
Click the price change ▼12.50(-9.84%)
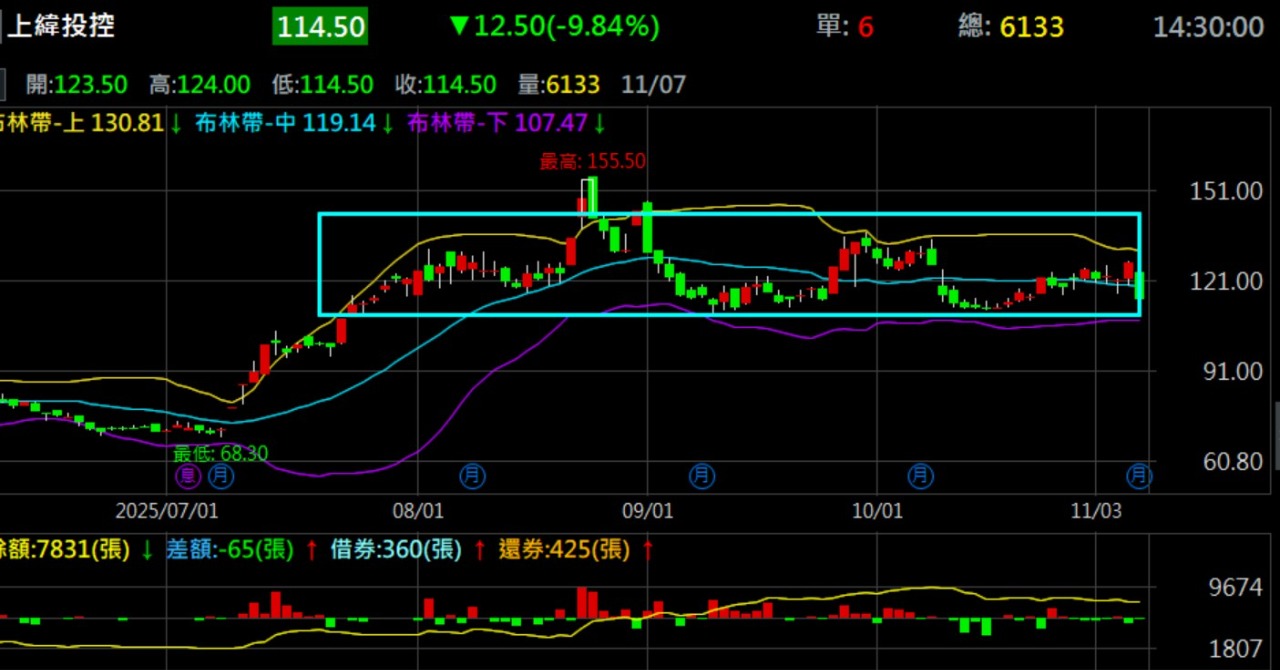554,26
